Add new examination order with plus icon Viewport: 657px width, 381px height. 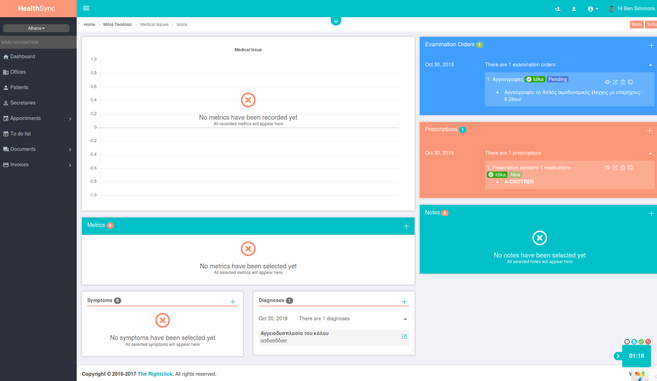pyautogui.click(x=651, y=45)
